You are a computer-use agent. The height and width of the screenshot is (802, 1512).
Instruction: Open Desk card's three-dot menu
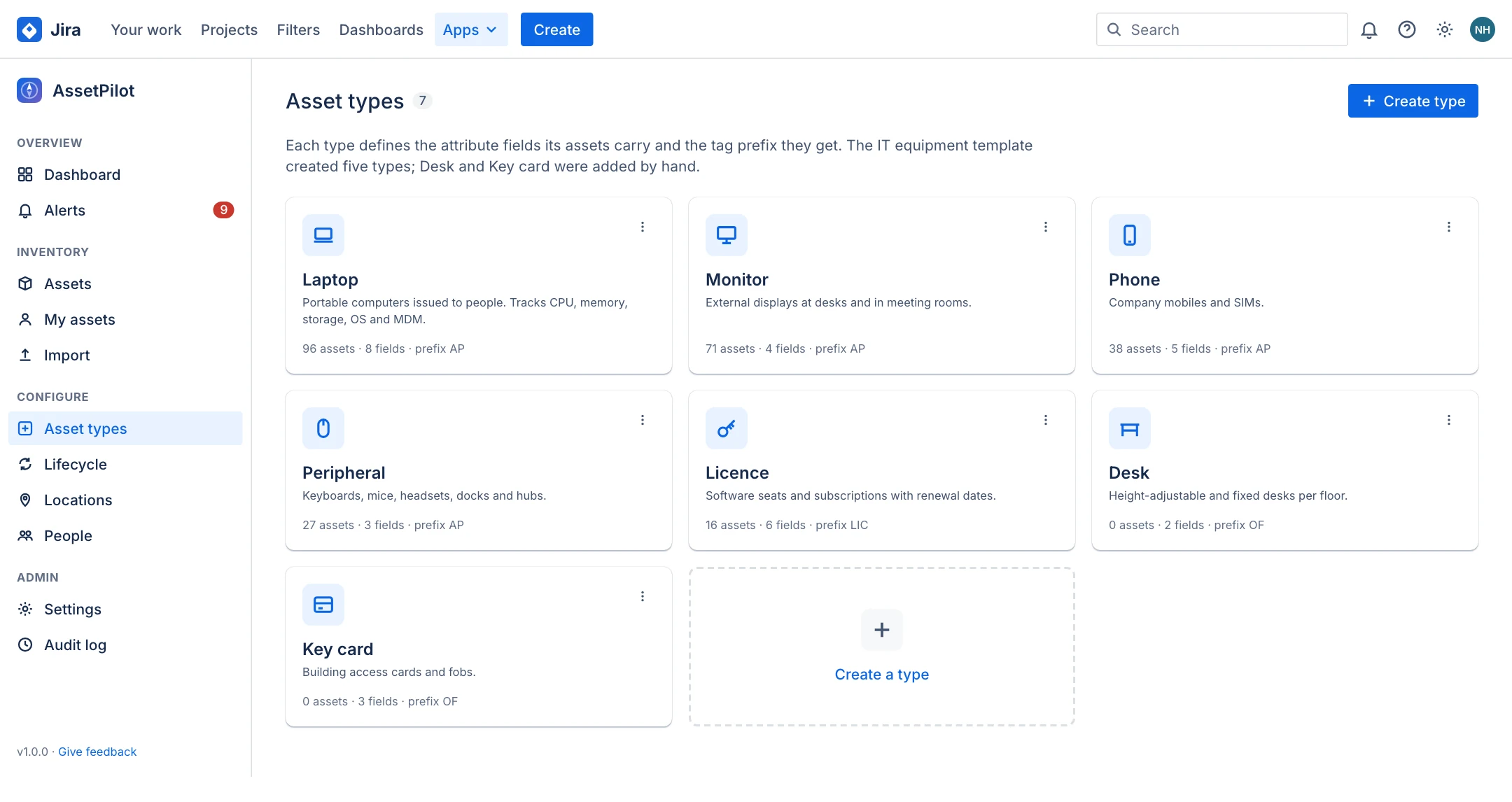(x=1448, y=420)
